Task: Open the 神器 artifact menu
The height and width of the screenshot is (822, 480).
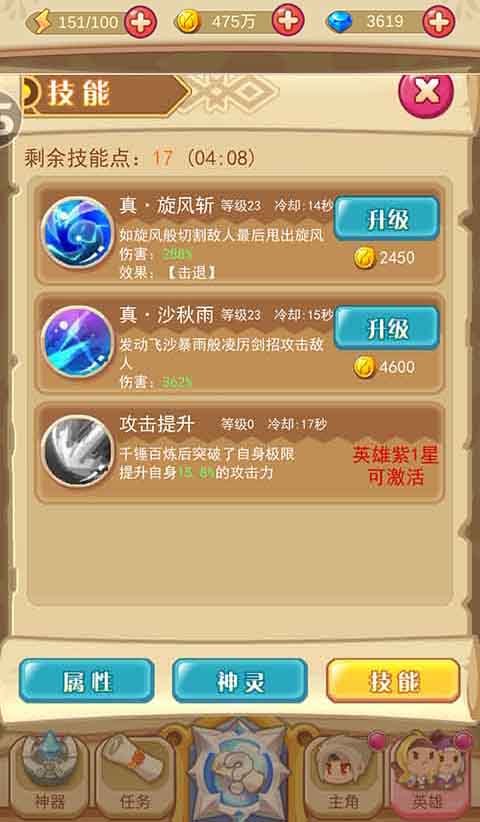Action: (x=49, y=775)
